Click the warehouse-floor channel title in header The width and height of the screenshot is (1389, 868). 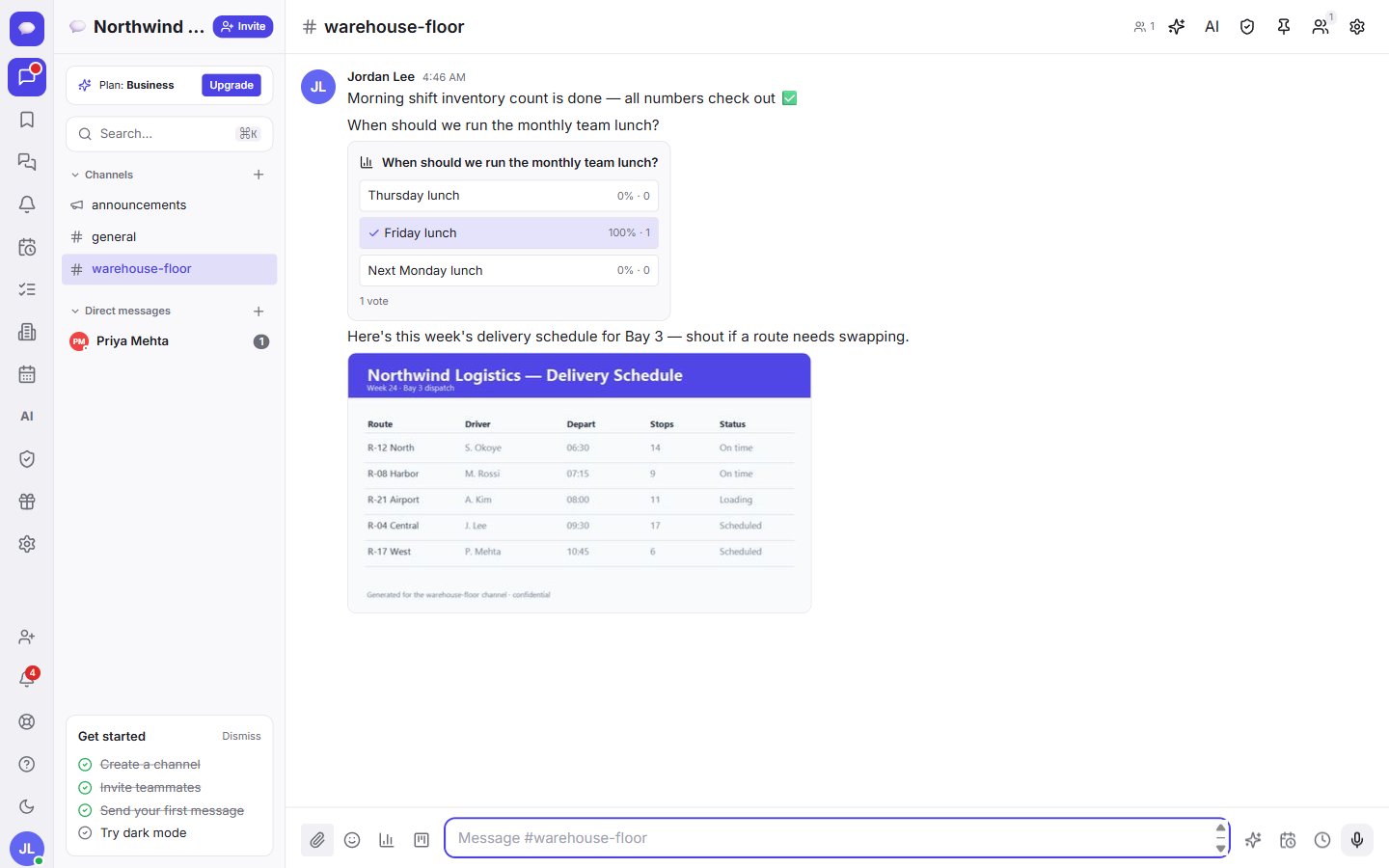394,27
